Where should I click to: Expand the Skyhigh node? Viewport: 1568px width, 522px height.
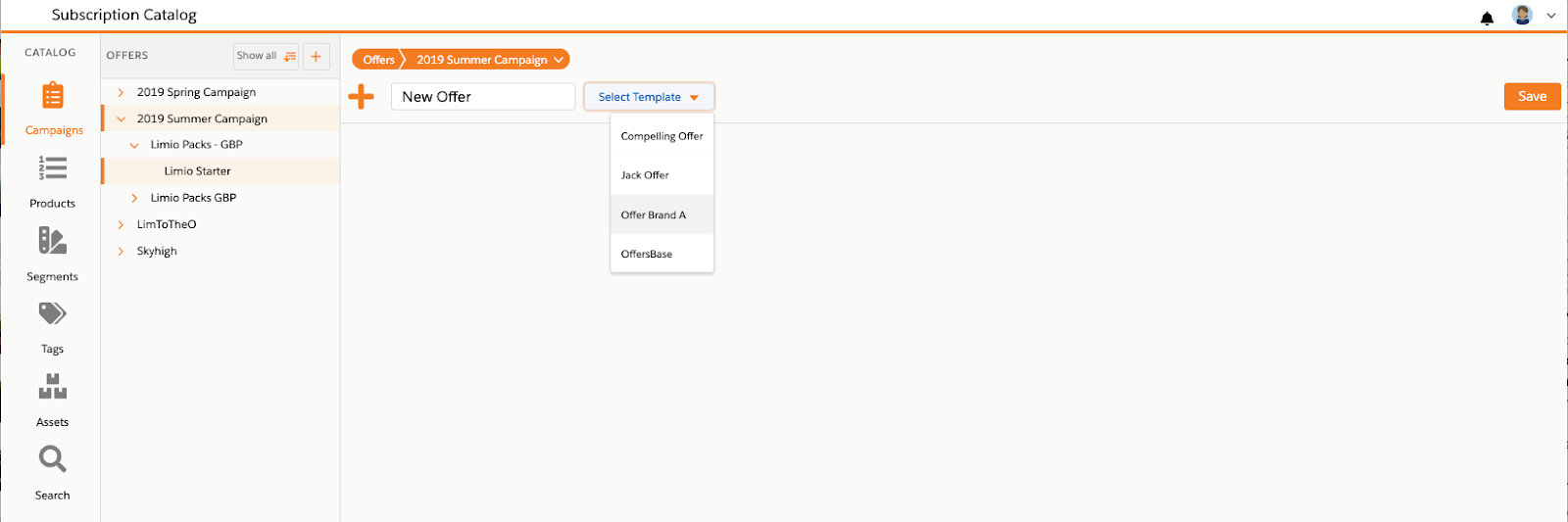click(121, 252)
